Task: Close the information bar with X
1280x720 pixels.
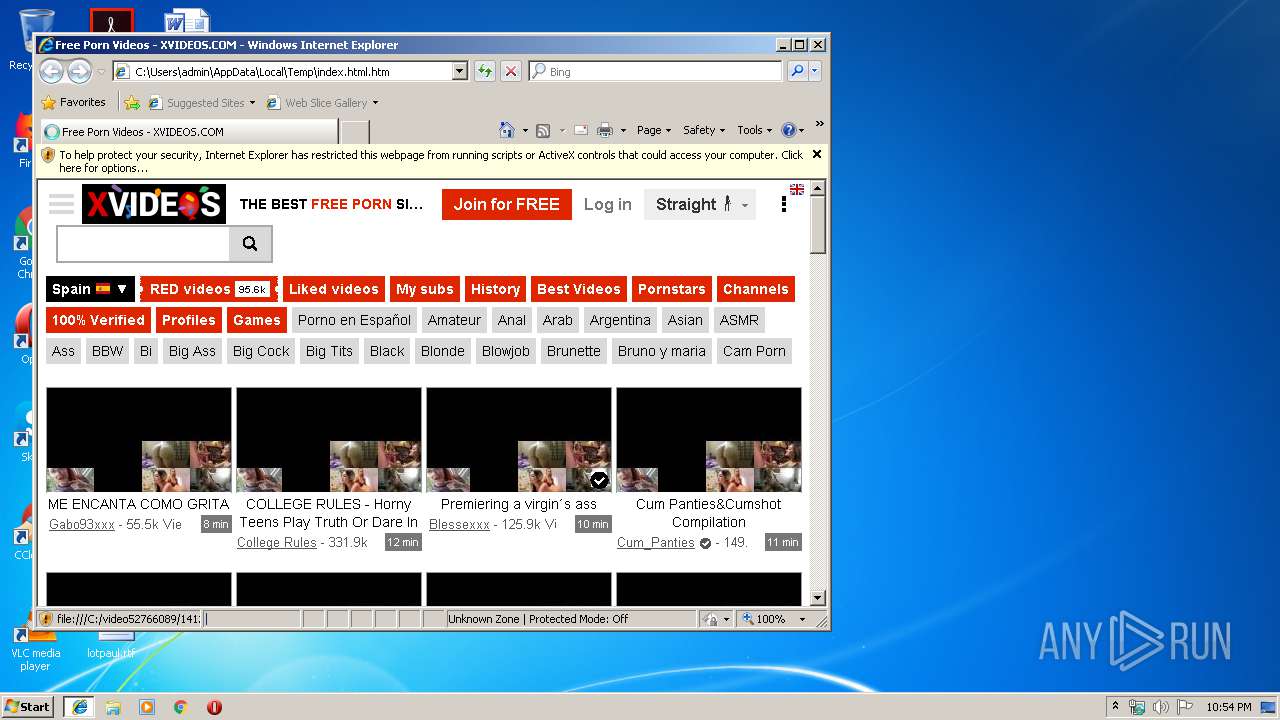Action: pos(817,154)
